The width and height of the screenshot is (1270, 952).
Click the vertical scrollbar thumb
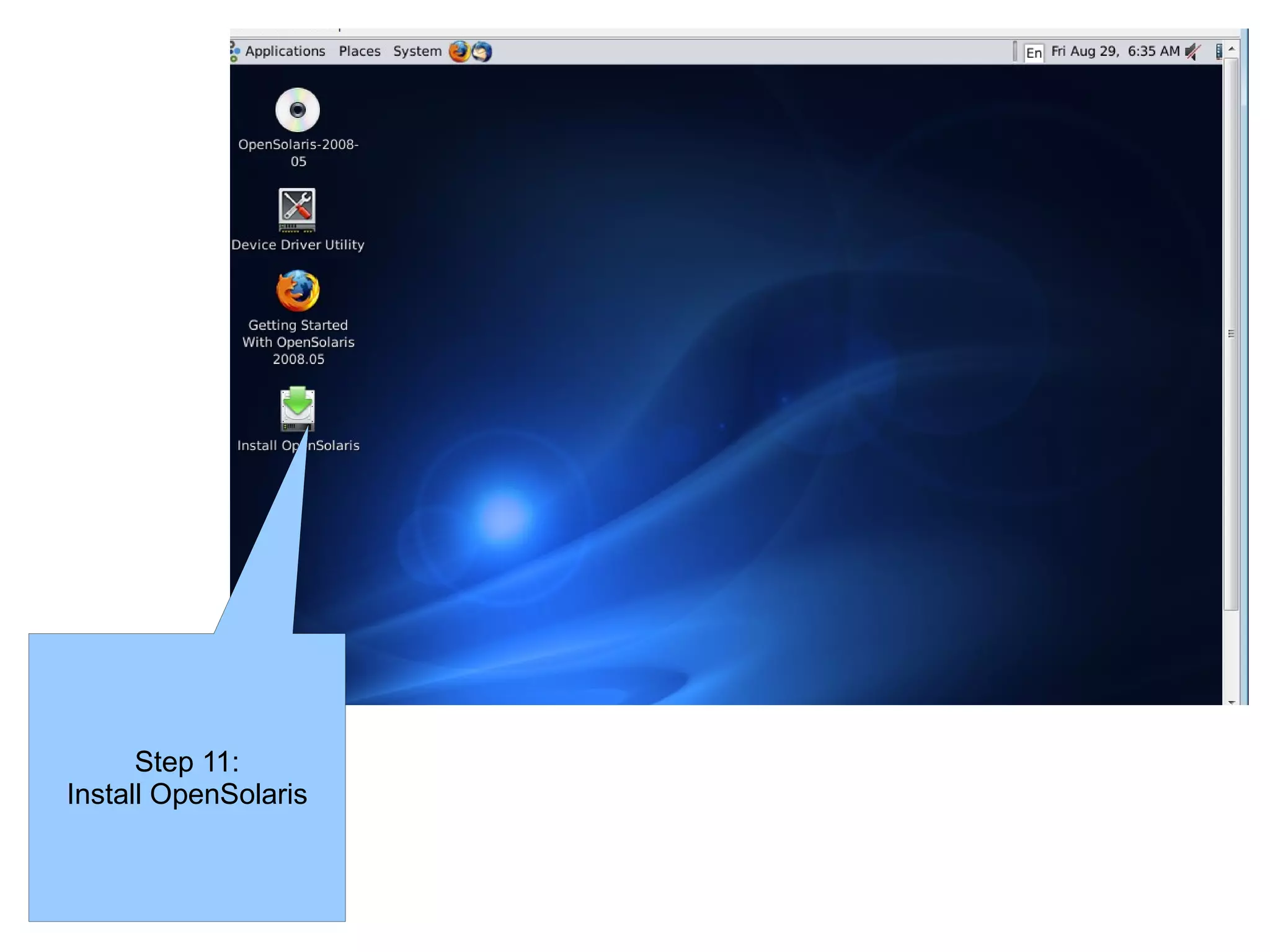pos(1232,334)
